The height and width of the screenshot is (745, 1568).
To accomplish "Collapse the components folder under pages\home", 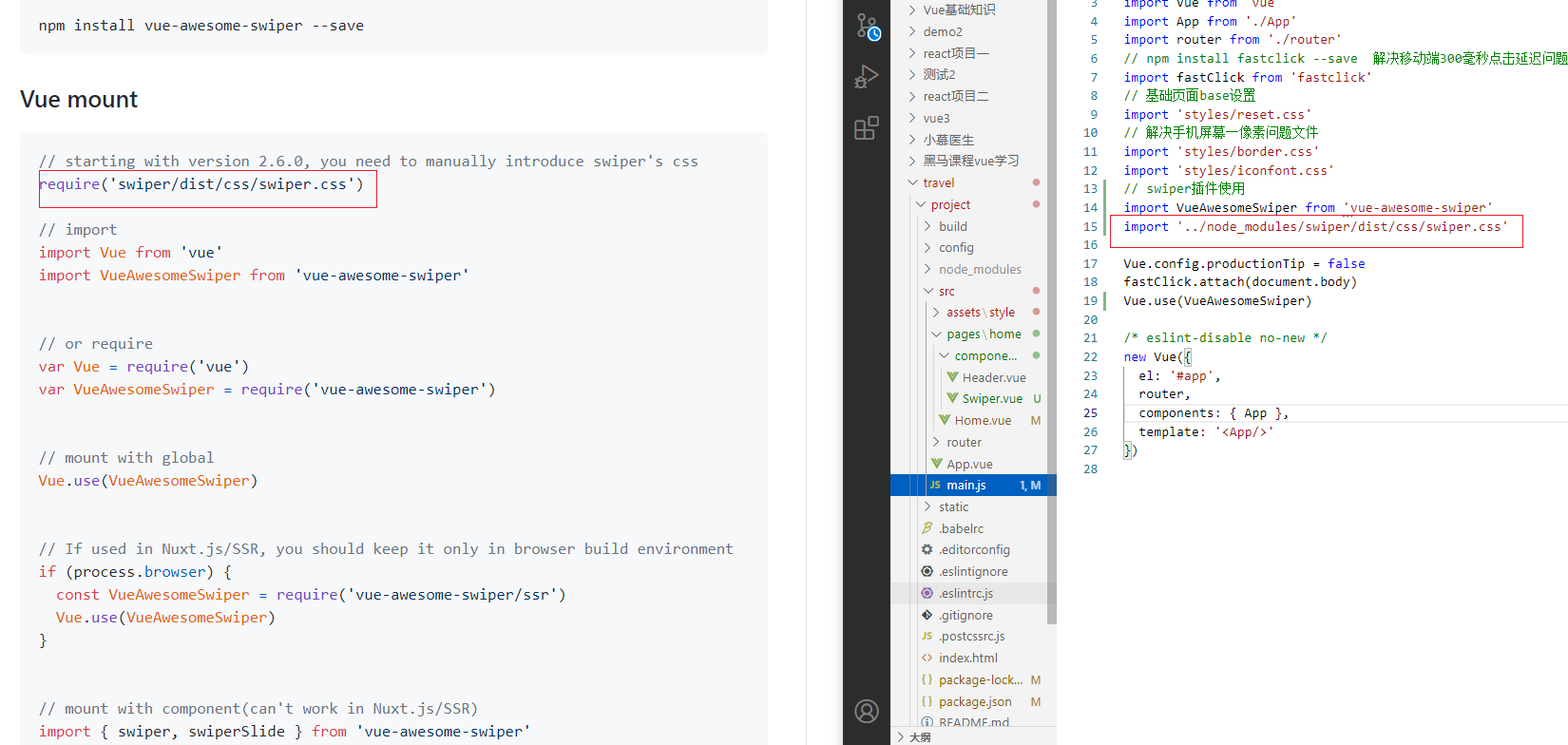I will click(944, 355).
